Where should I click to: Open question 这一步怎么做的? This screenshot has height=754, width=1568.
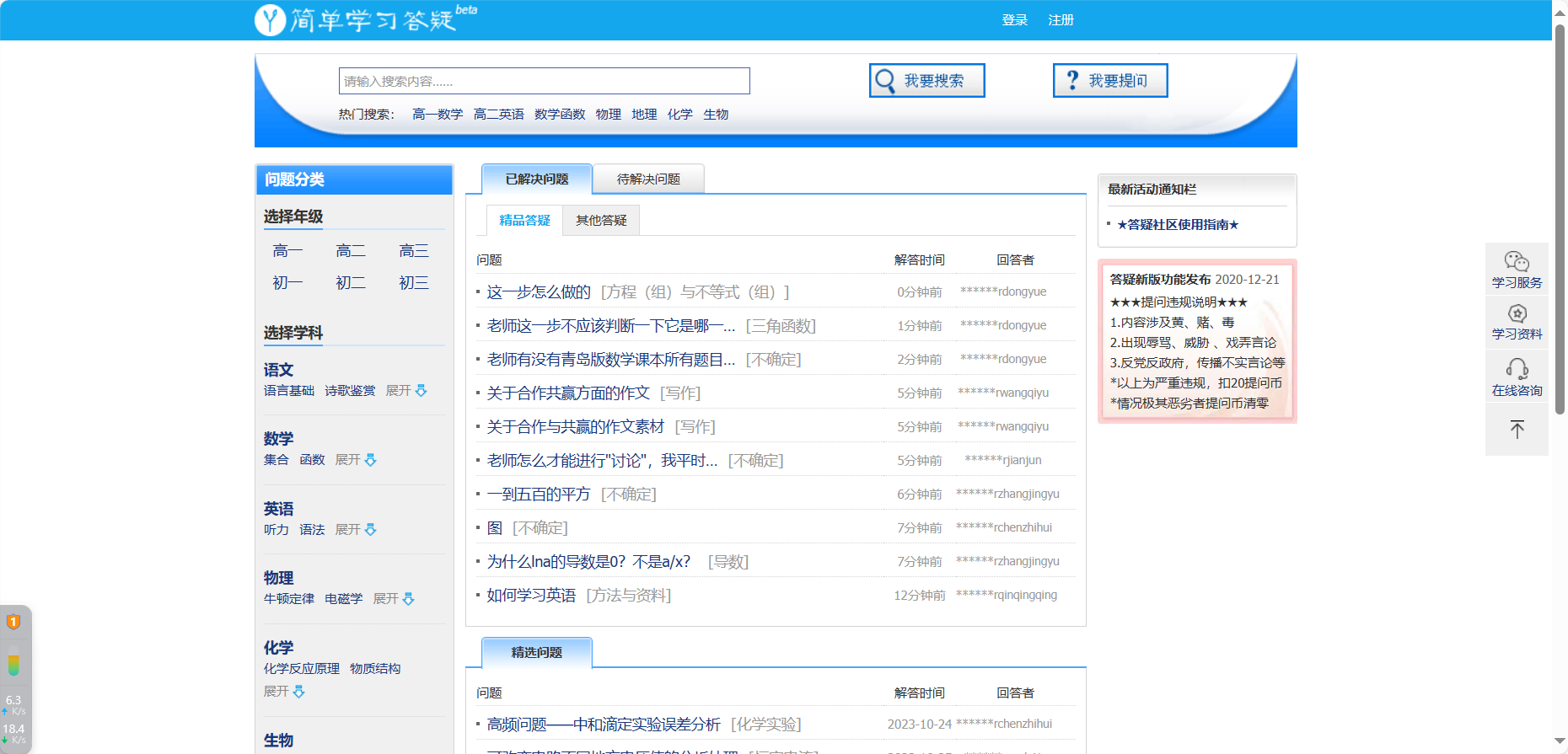[x=539, y=292]
